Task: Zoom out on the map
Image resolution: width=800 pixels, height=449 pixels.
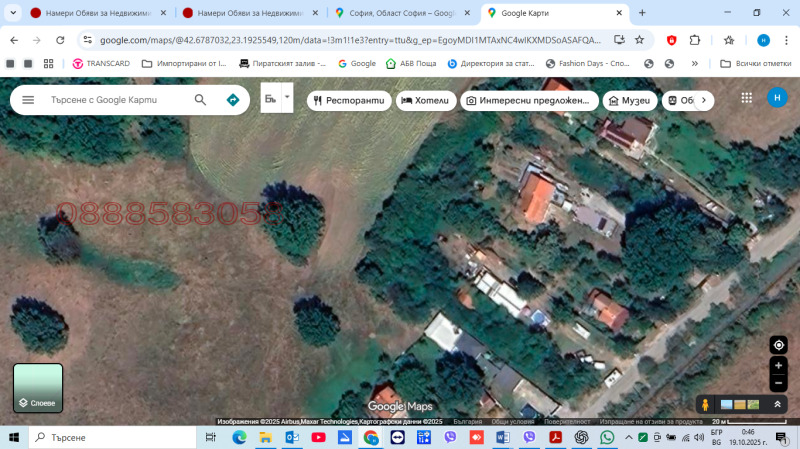Action: coord(778,383)
